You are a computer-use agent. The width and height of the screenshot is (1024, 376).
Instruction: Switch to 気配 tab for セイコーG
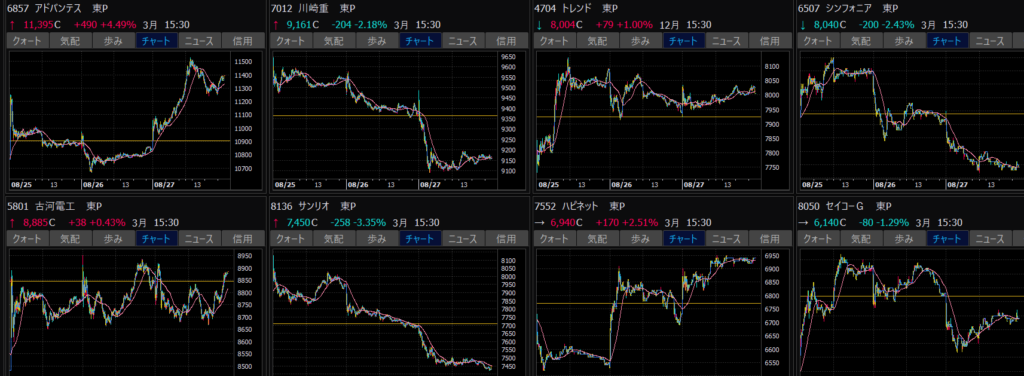coord(861,238)
